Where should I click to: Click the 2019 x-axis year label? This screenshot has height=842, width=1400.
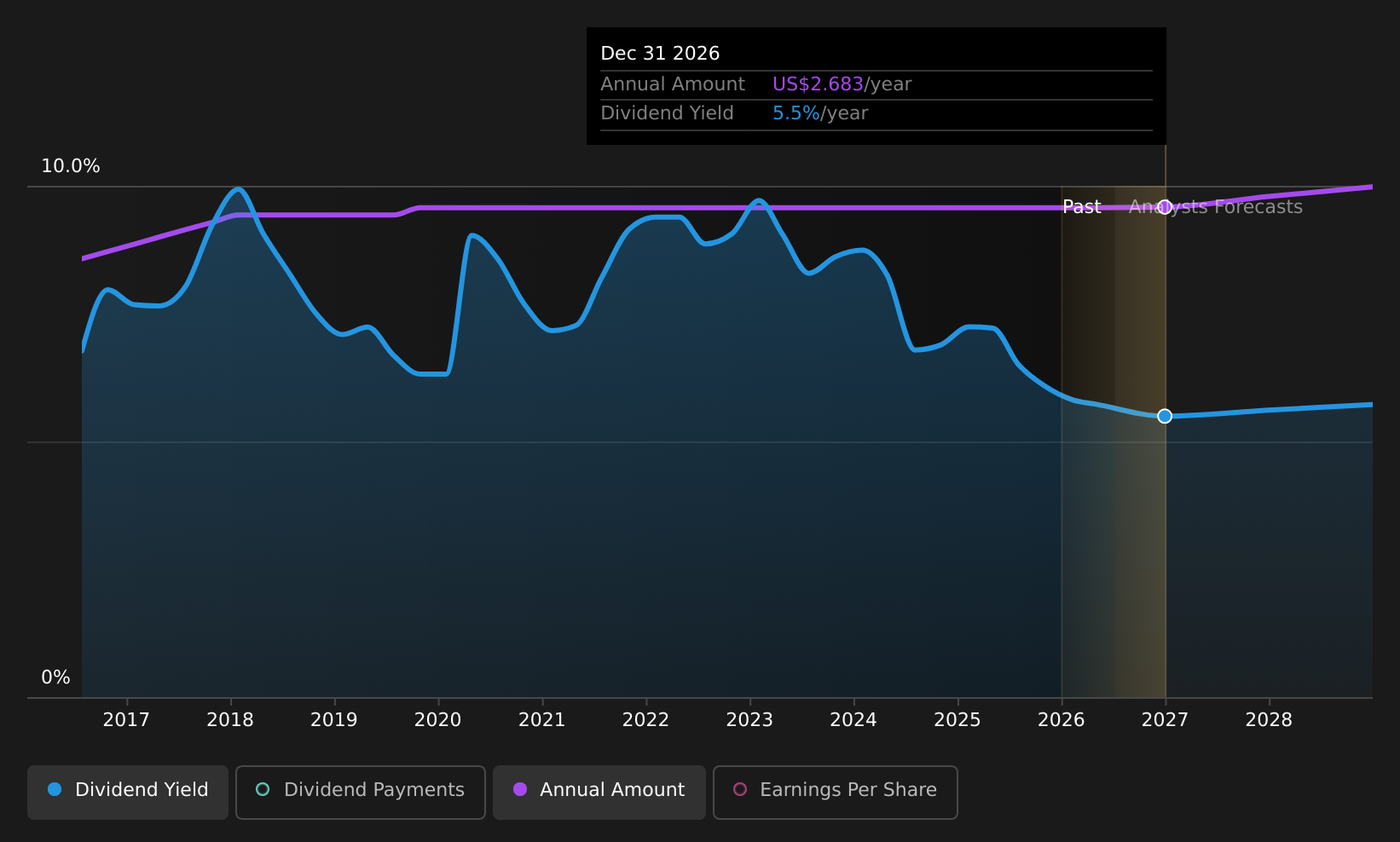click(334, 720)
